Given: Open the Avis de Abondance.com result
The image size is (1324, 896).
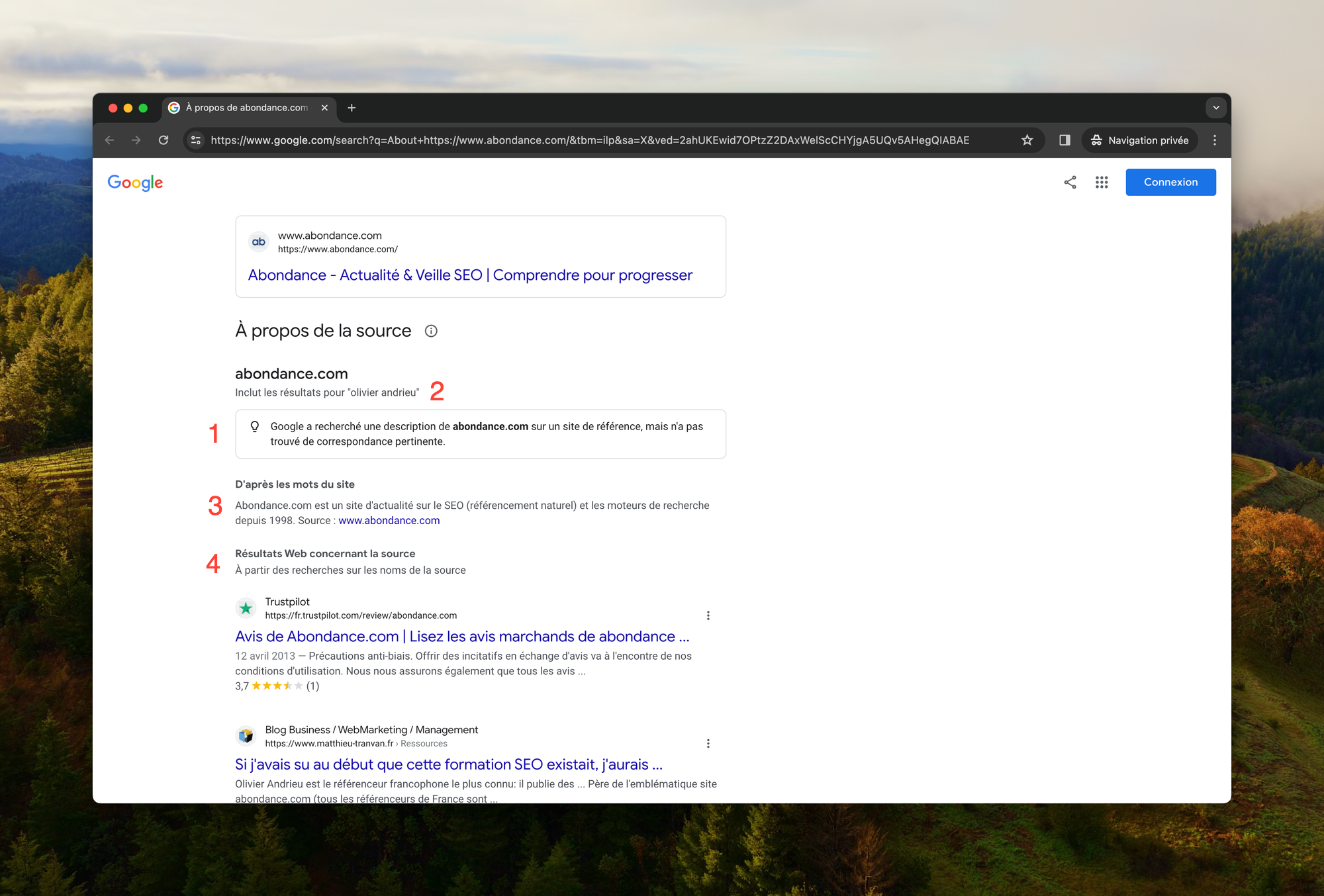Looking at the screenshot, I should point(462,637).
